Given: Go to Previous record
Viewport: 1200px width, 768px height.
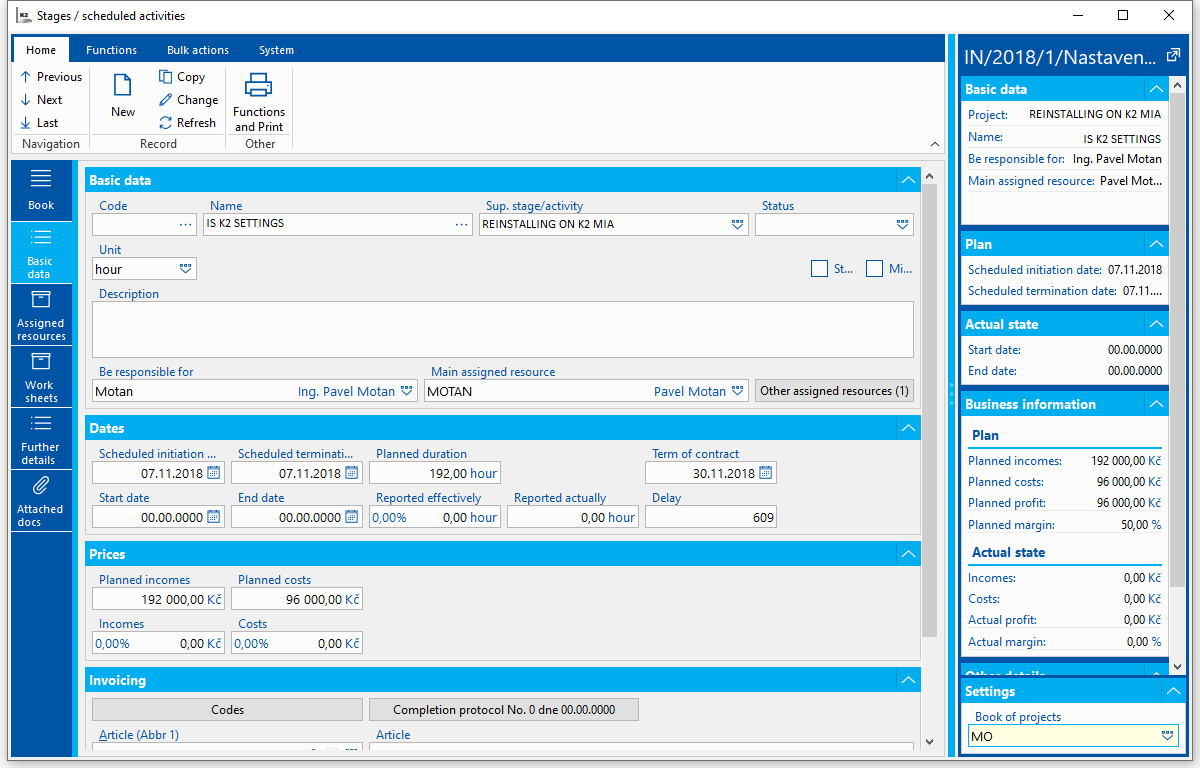Looking at the screenshot, I should click(51, 77).
